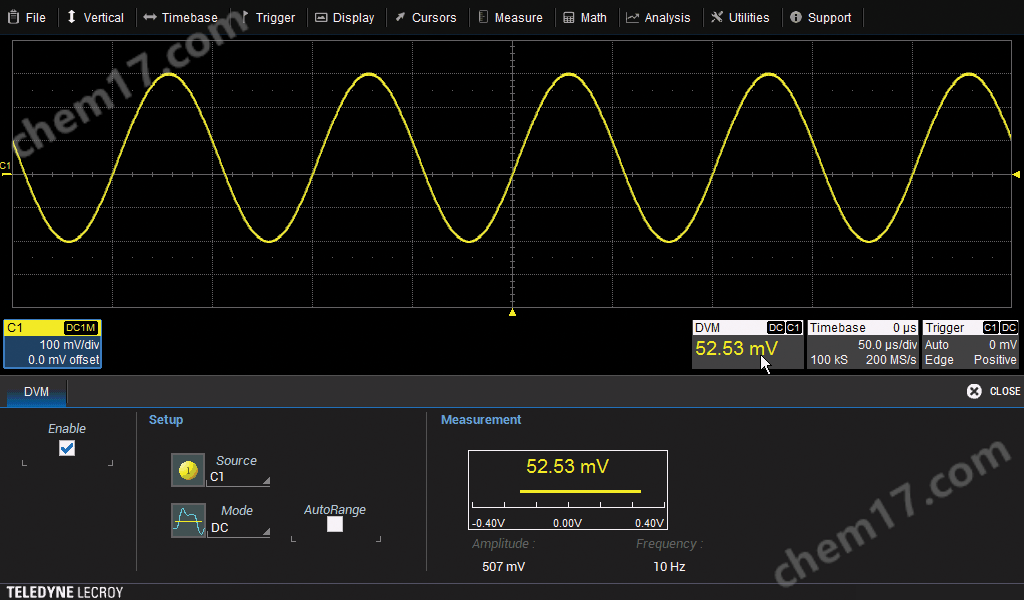The width and height of the screenshot is (1024, 600).
Task: Click the Teledyne LeCroy logo
Action: coord(65,592)
